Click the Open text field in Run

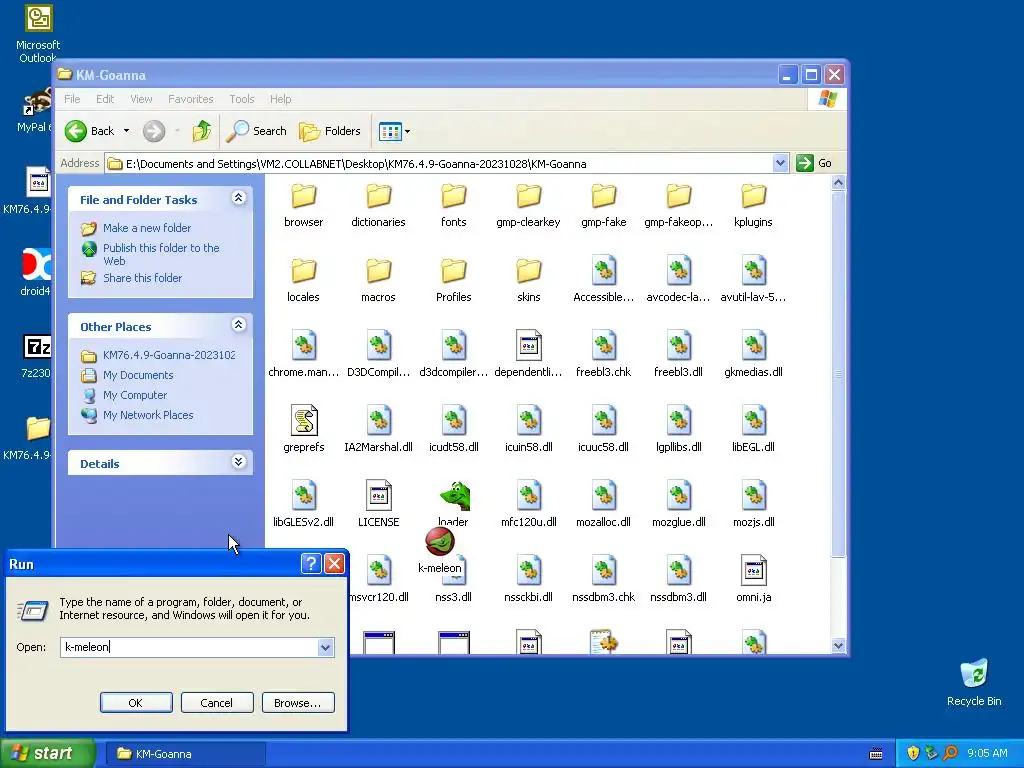point(189,647)
